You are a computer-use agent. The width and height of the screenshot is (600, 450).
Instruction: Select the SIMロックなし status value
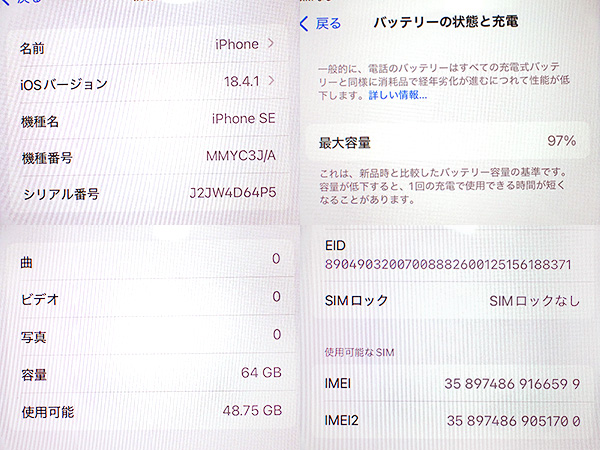(535, 301)
